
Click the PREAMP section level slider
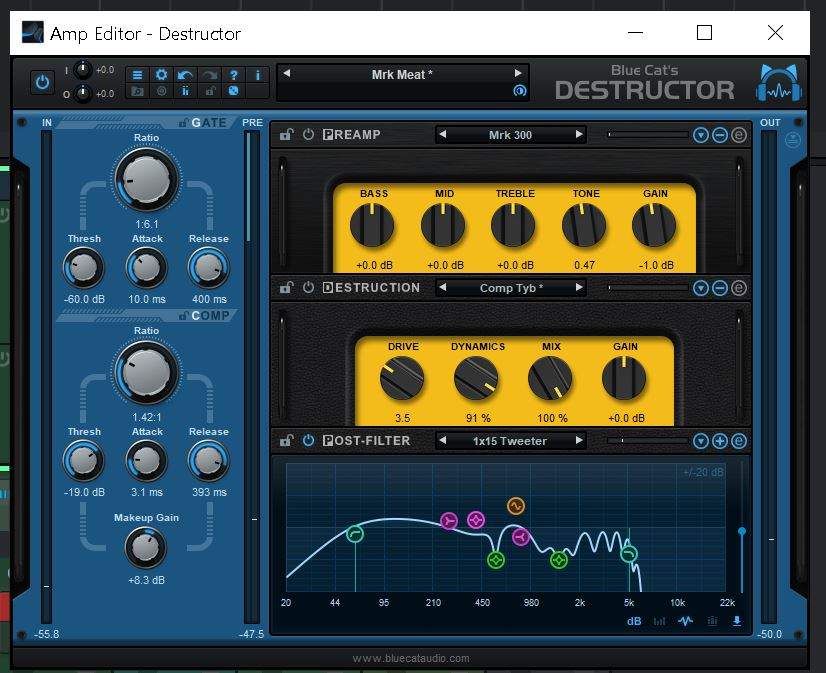[647, 135]
